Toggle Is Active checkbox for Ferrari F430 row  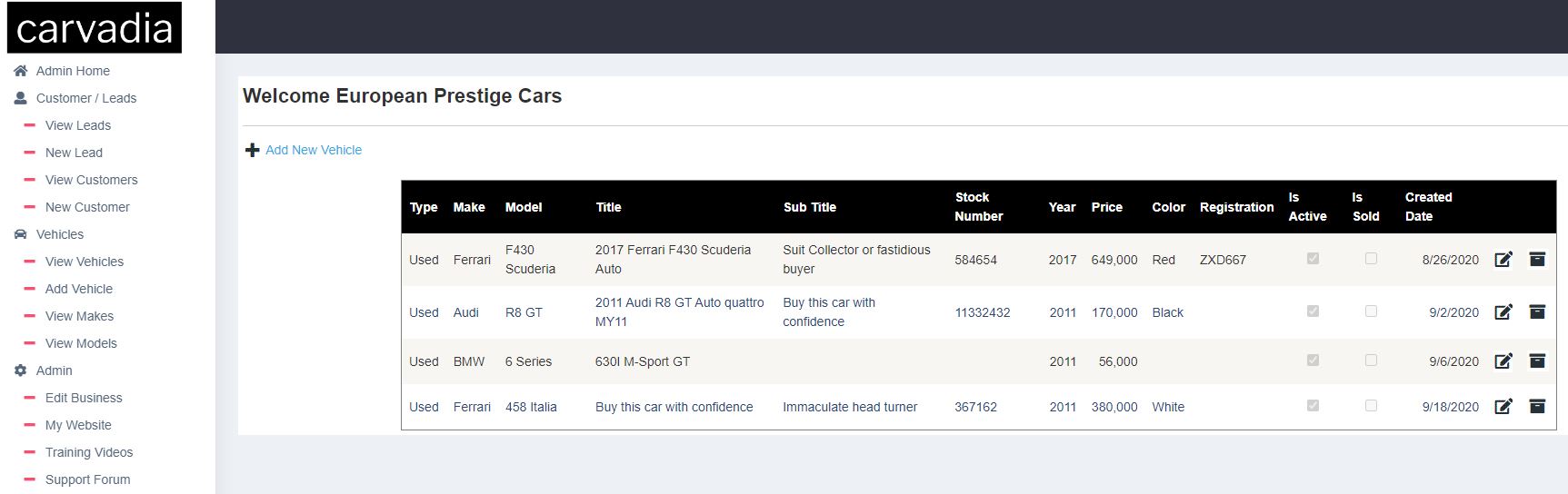[x=1313, y=259]
